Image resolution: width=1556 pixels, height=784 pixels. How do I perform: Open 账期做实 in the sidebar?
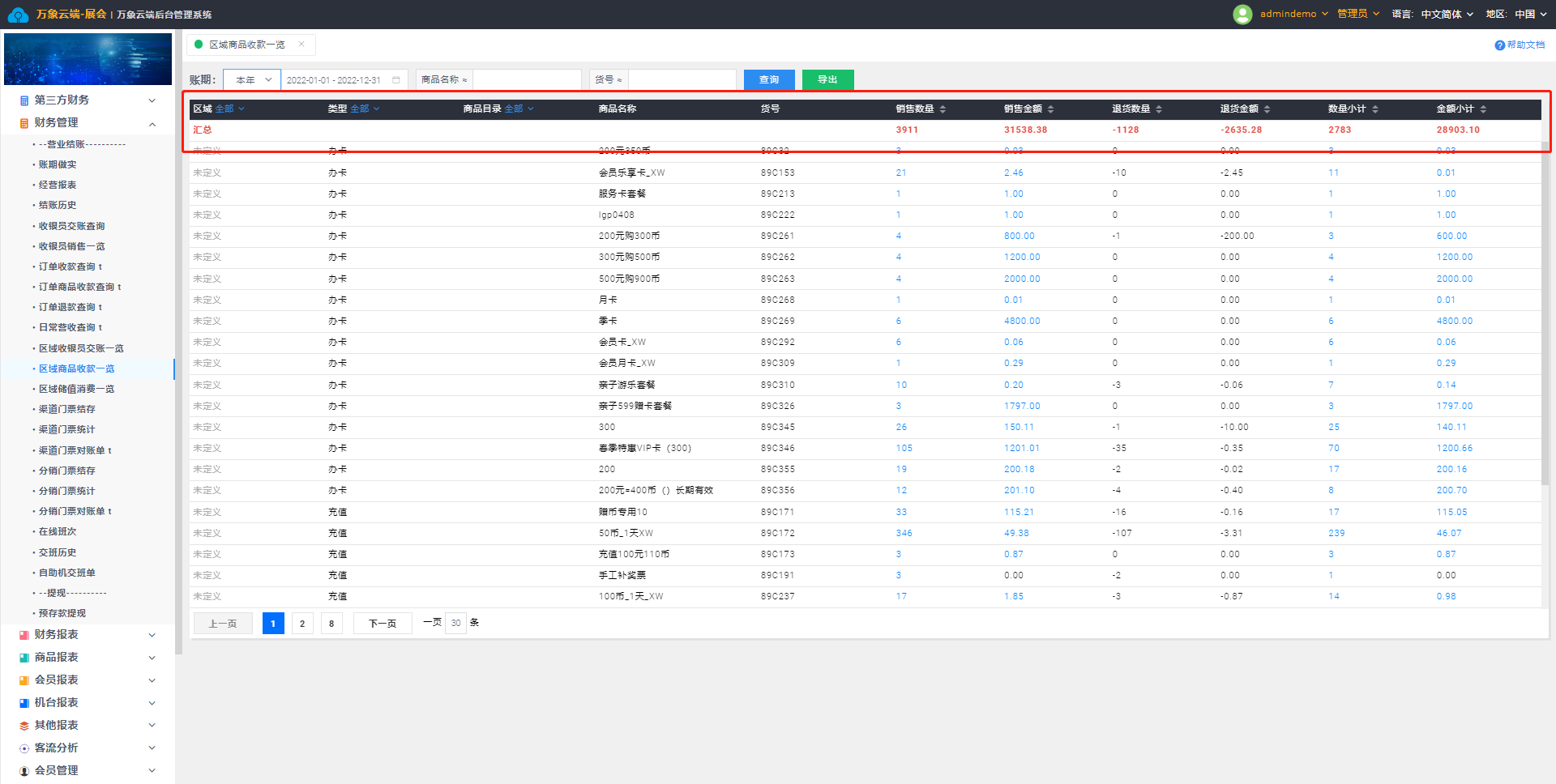coord(58,164)
